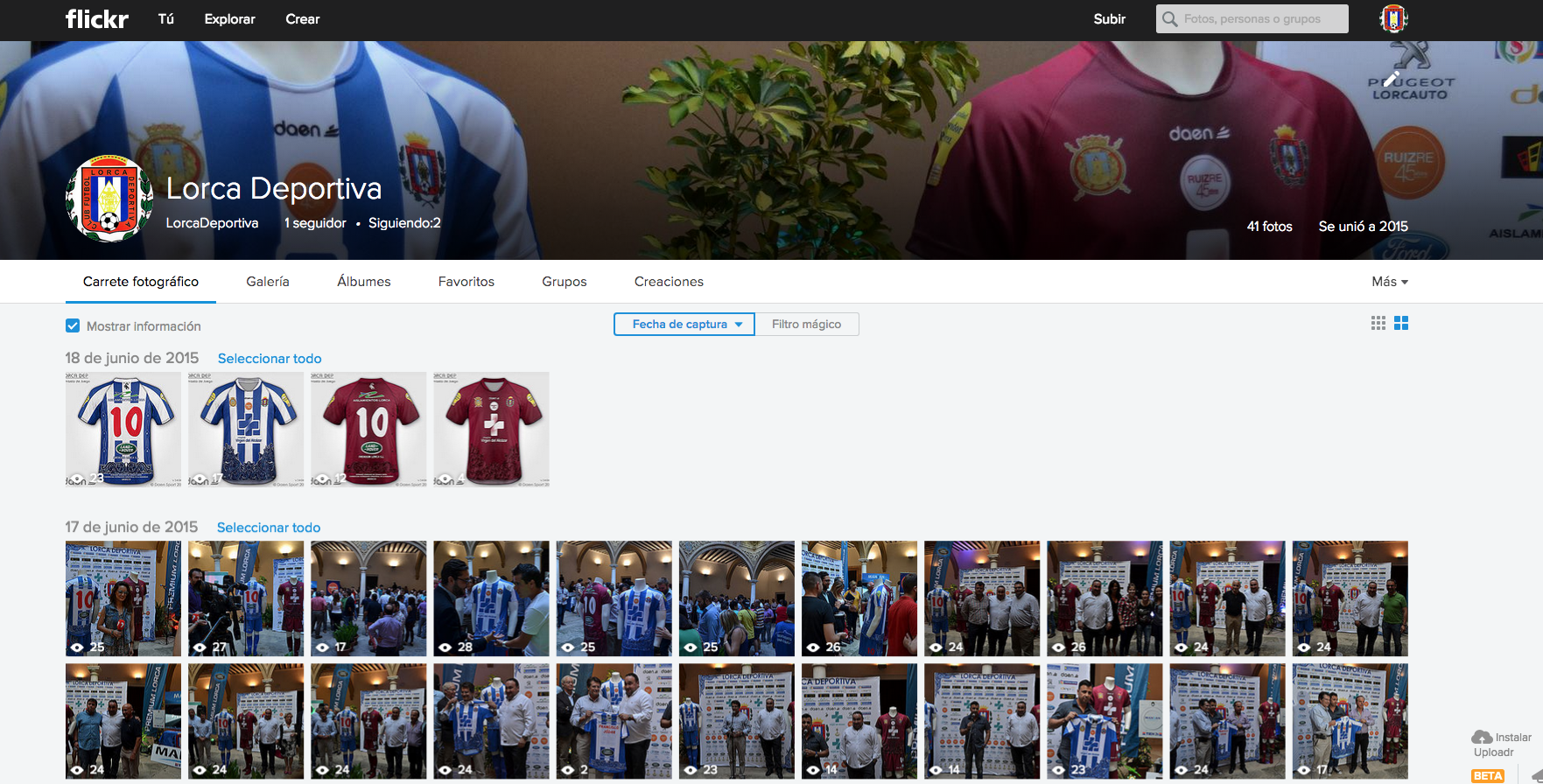1543x784 pixels.
Task: Click the Lorca Deportiva profile crest
Action: 109,199
